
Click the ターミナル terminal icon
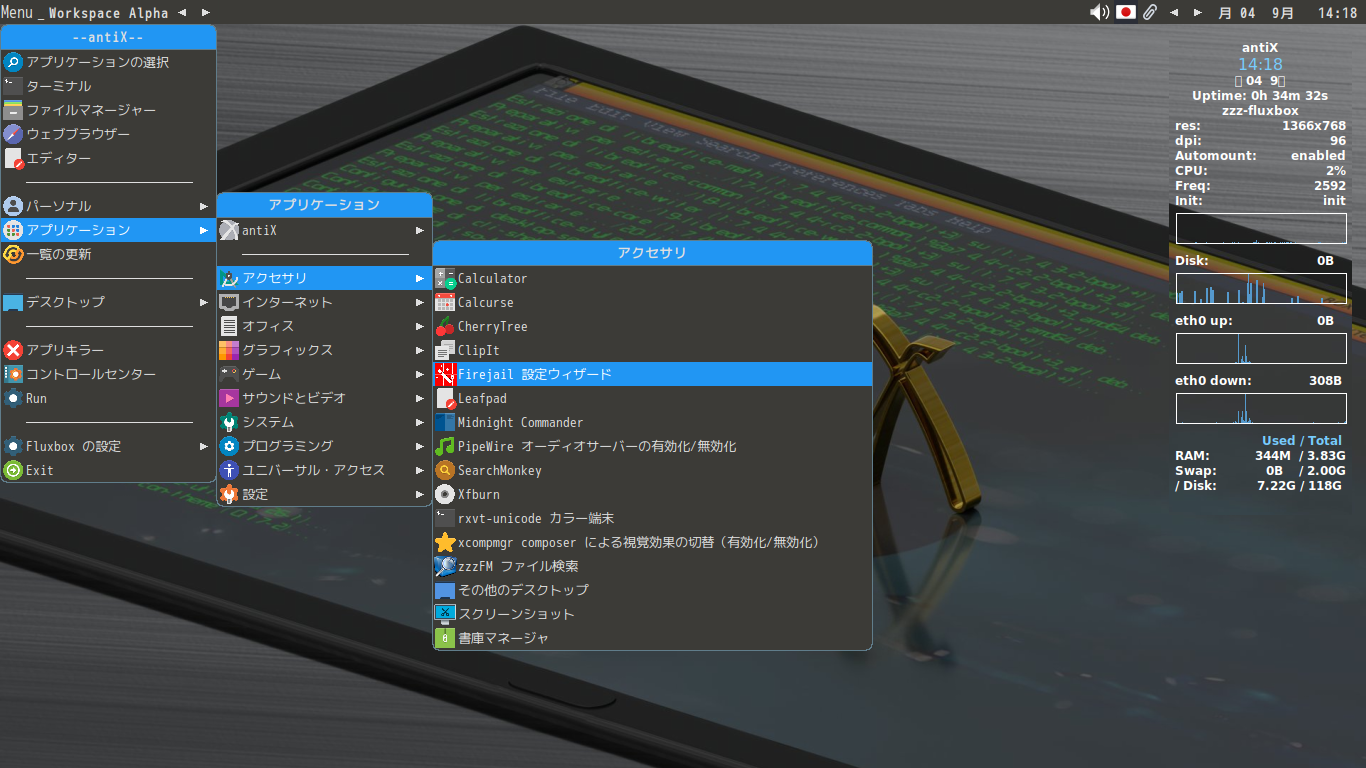13,86
